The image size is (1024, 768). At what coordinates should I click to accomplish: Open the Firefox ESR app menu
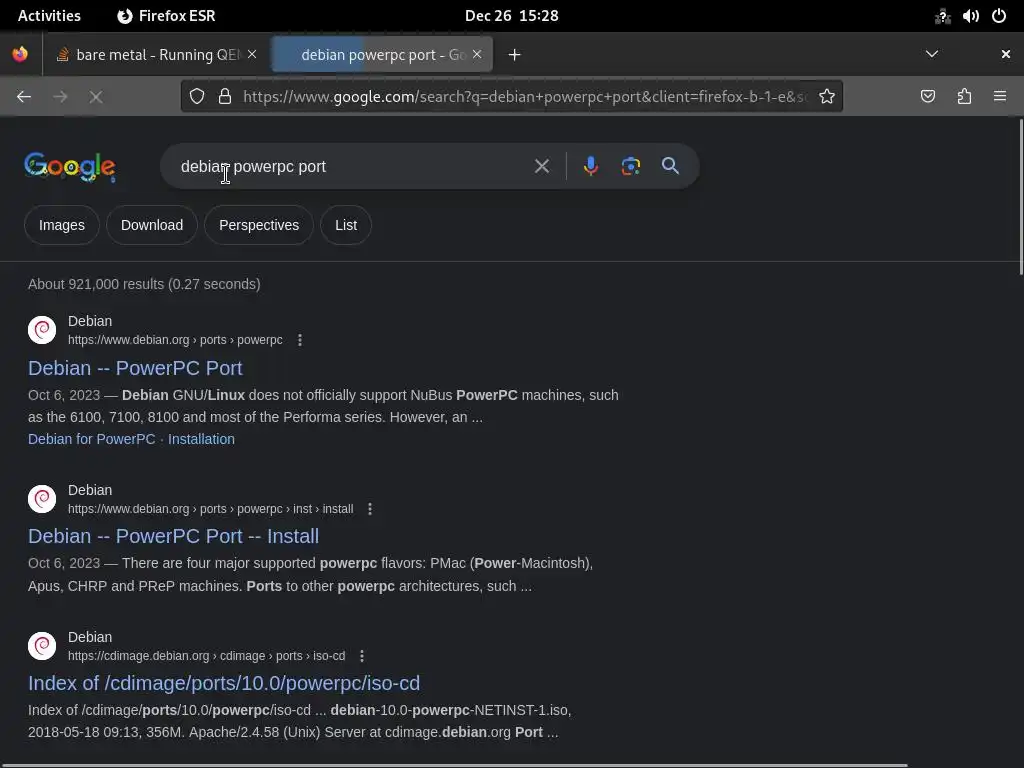[167, 16]
